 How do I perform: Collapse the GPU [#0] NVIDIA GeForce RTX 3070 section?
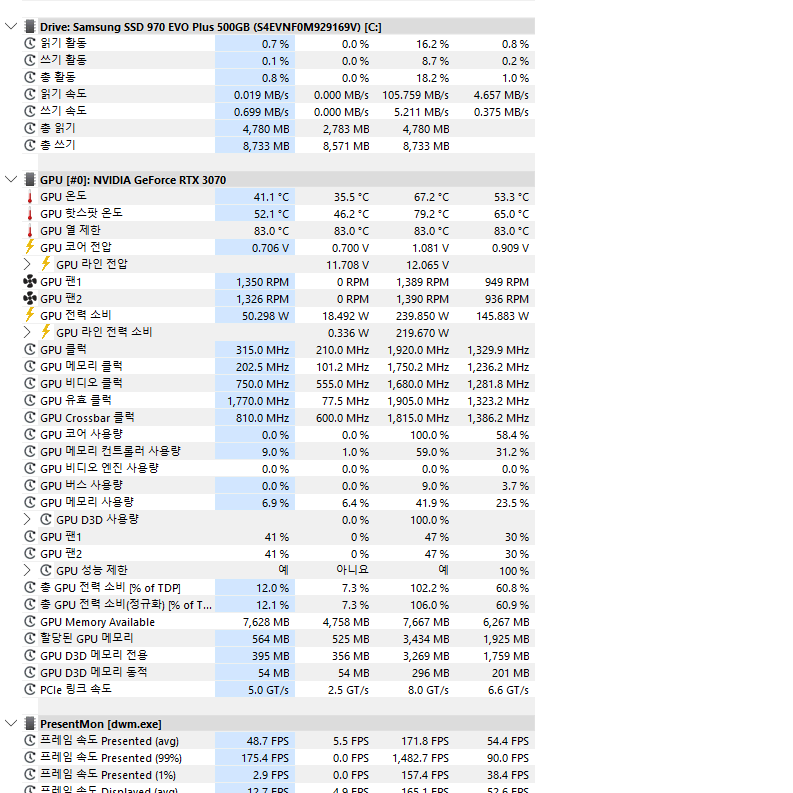click(11, 180)
